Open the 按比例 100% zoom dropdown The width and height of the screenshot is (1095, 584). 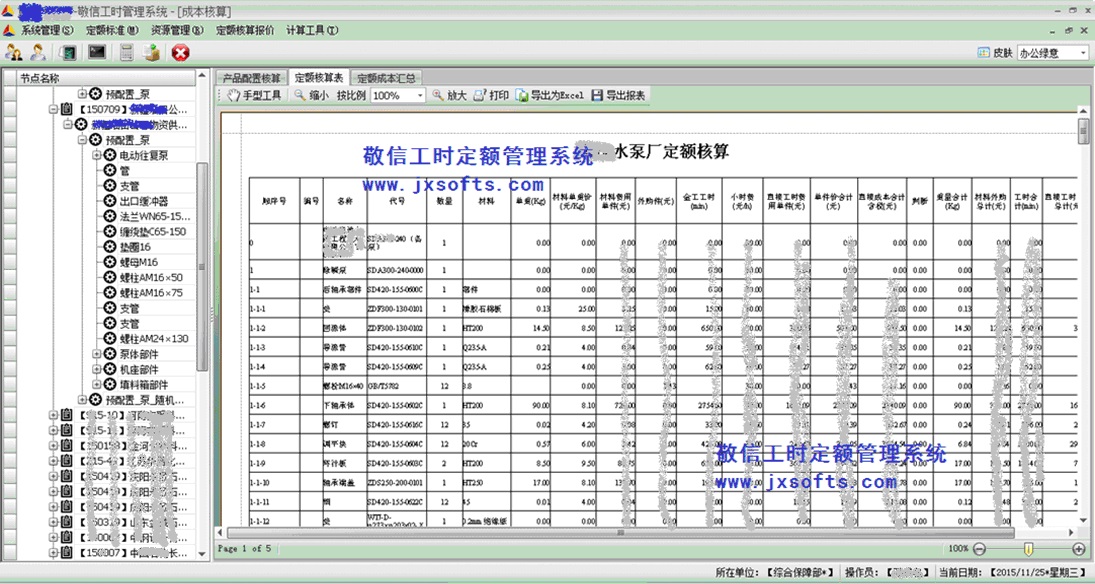tap(420, 96)
